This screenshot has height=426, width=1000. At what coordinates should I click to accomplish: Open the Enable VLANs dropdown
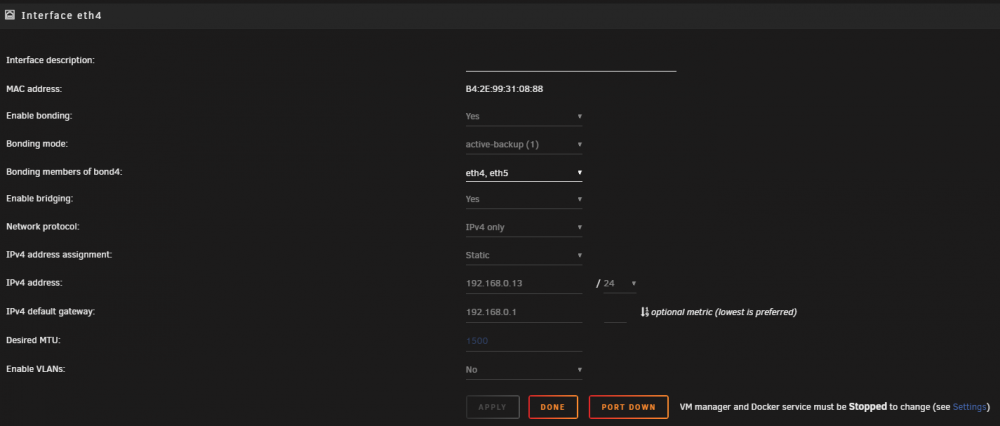pos(524,369)
